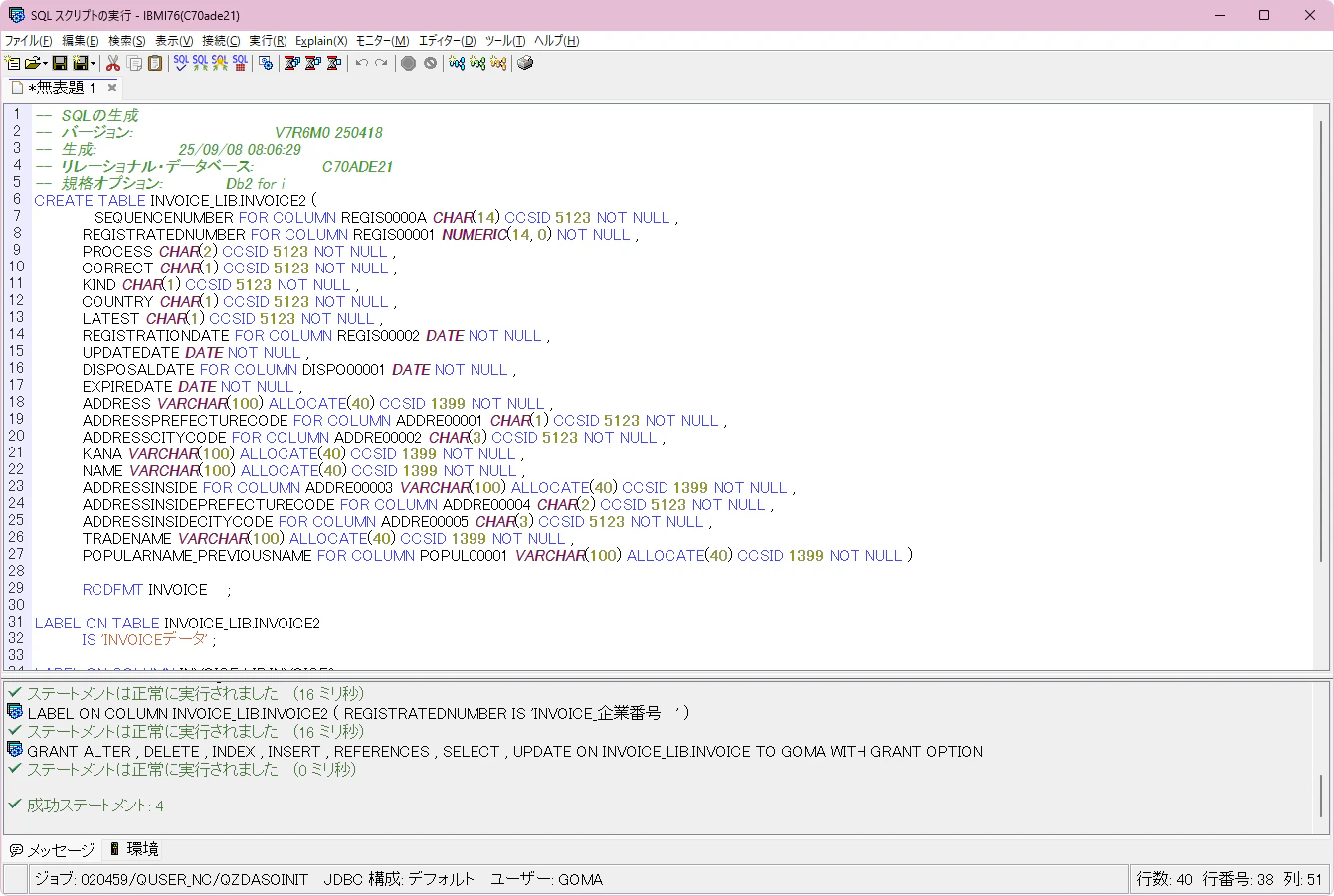Click the gray stop octagon icon
1334x896 pixels.
(408, 63)
